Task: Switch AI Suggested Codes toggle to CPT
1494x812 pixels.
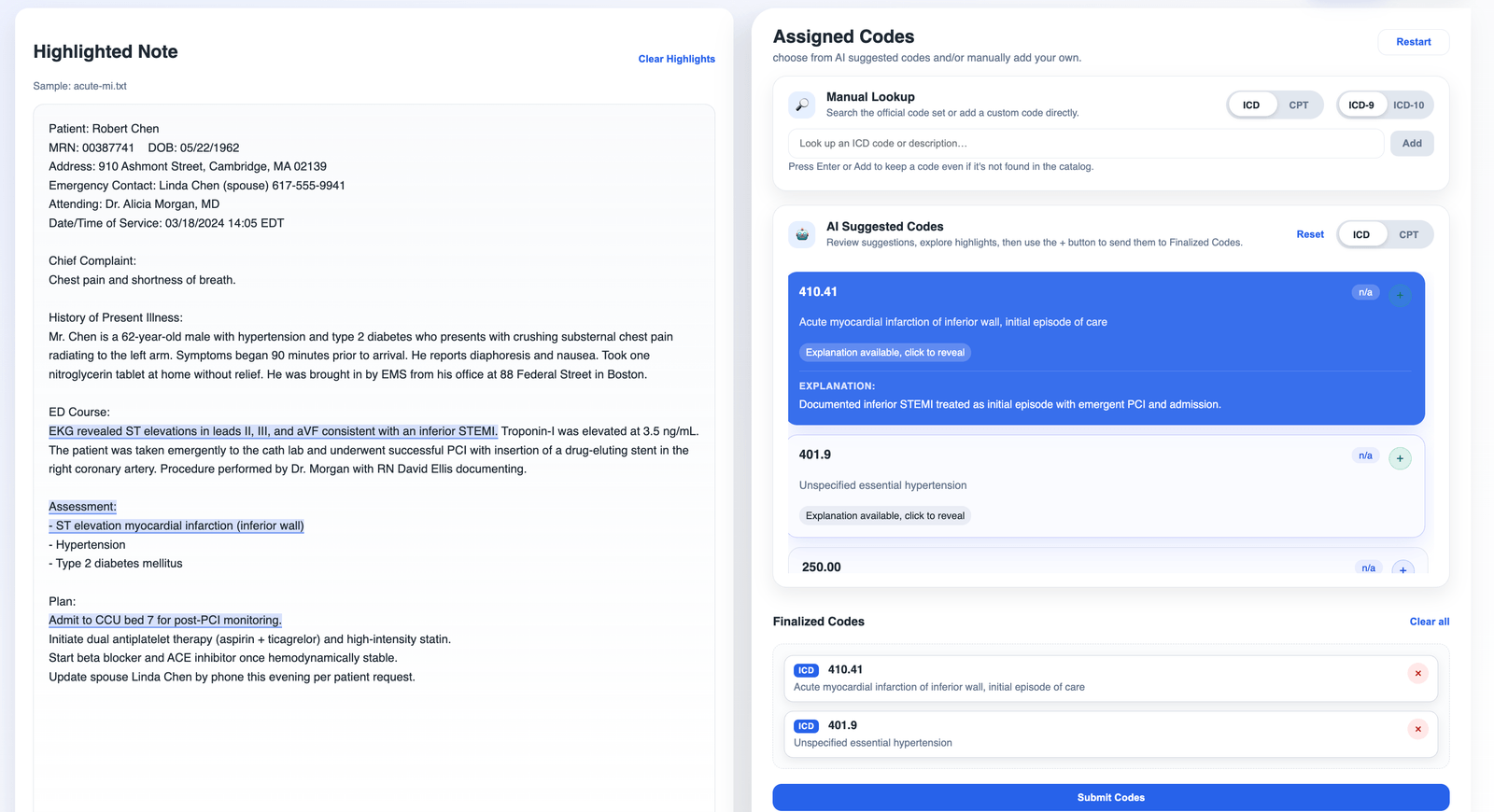Action: tap(1408, 234)
